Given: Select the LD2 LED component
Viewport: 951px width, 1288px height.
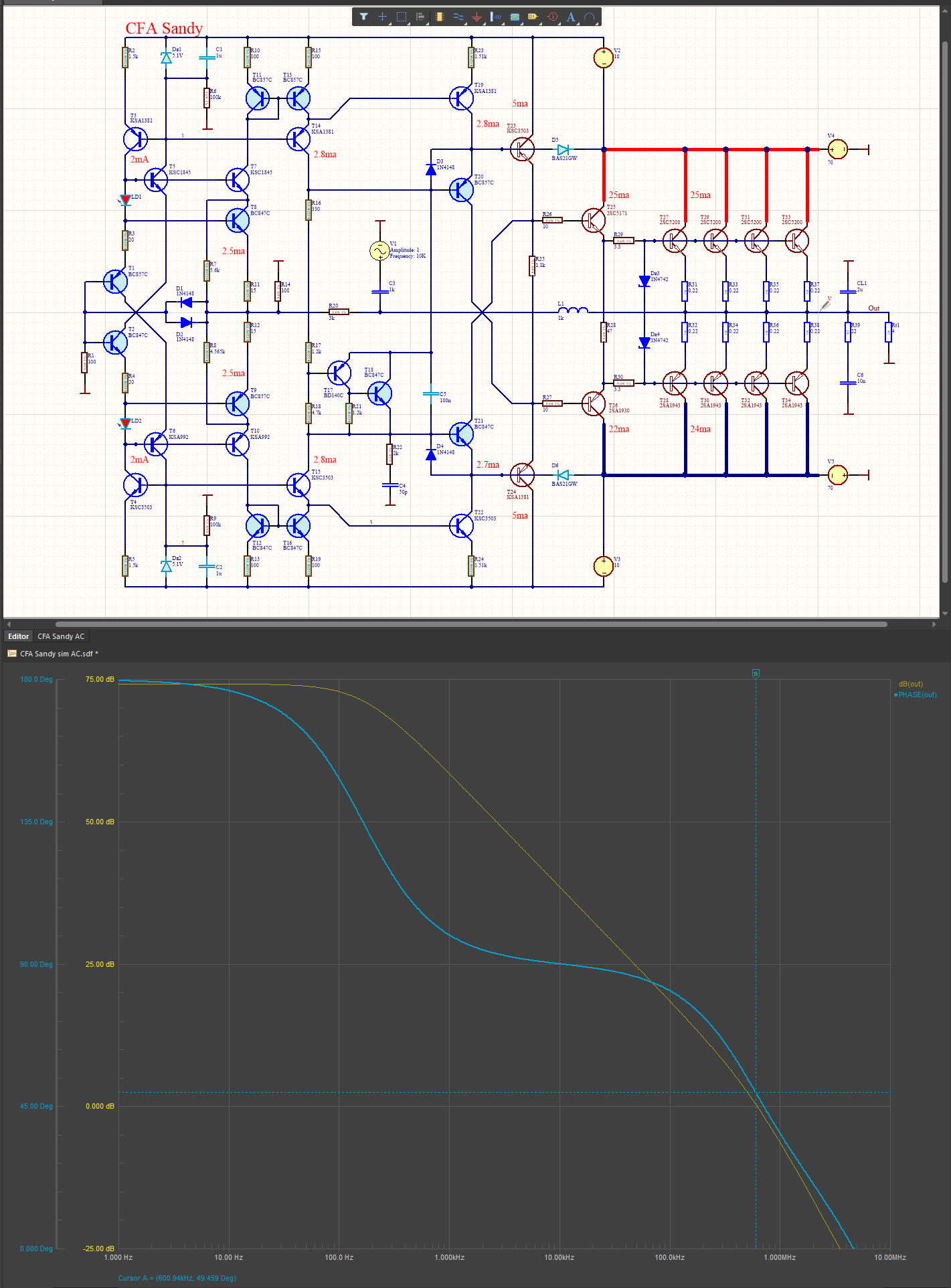Looking at the screenshot, I should click(125, 423).
